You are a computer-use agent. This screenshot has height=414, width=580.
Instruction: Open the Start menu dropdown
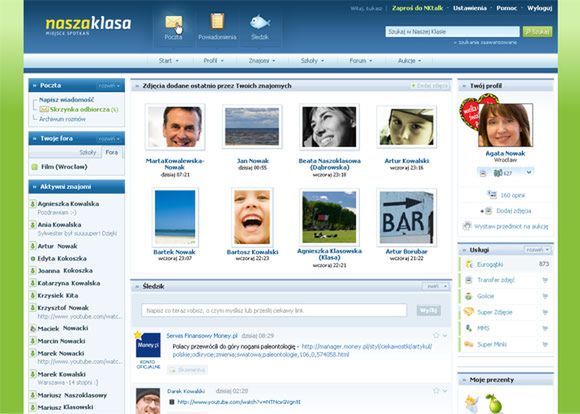click(169, 61)
